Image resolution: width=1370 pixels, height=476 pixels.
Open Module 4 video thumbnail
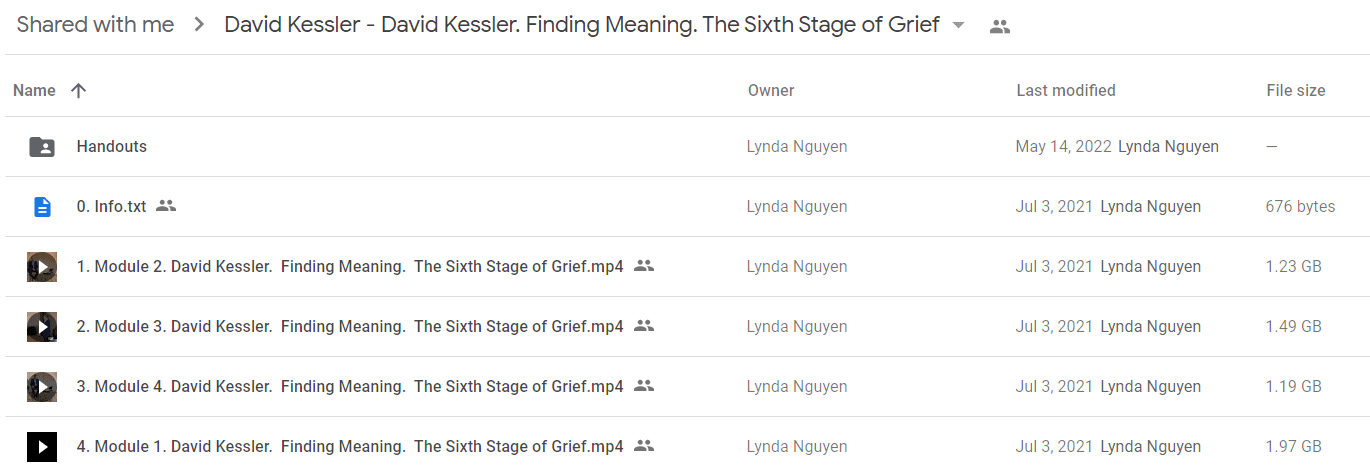(42, 387)
